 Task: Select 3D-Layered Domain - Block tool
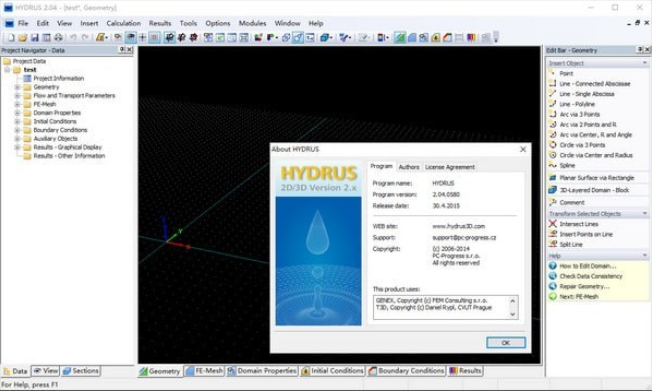pyautogui.click(x=594, y=190)
